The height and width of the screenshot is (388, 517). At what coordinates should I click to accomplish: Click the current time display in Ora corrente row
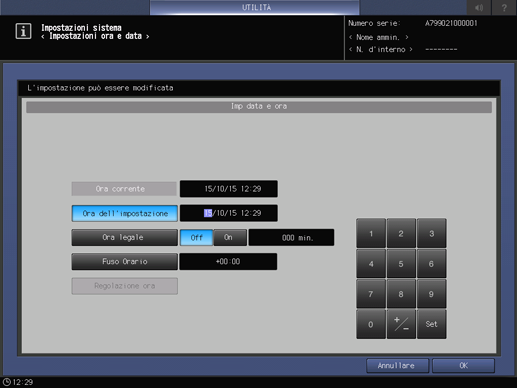[x=229, y=189]
